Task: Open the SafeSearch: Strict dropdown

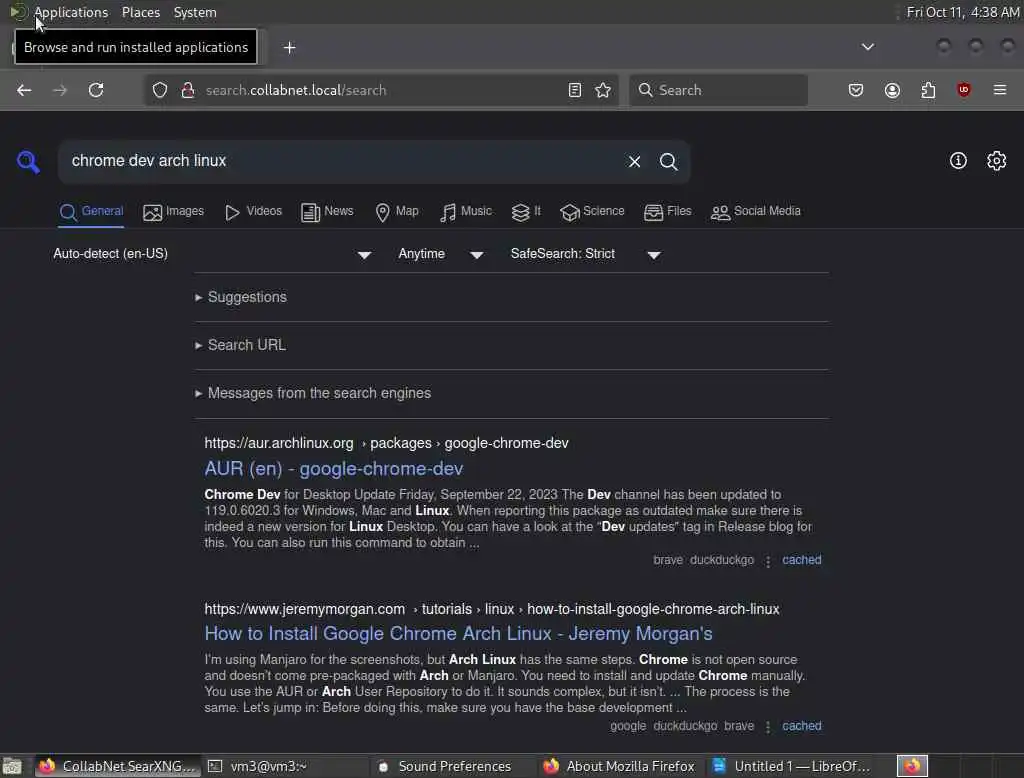Action: coord(585,254)
